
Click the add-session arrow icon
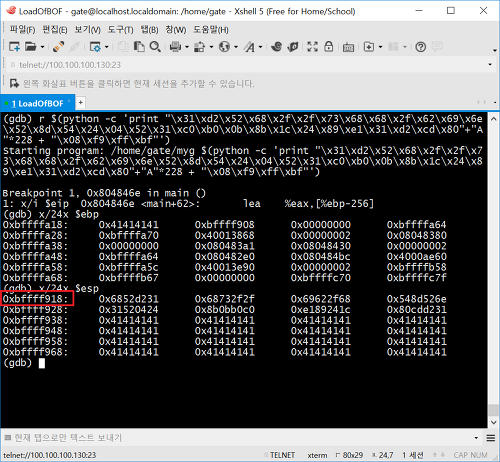point(14,83)
